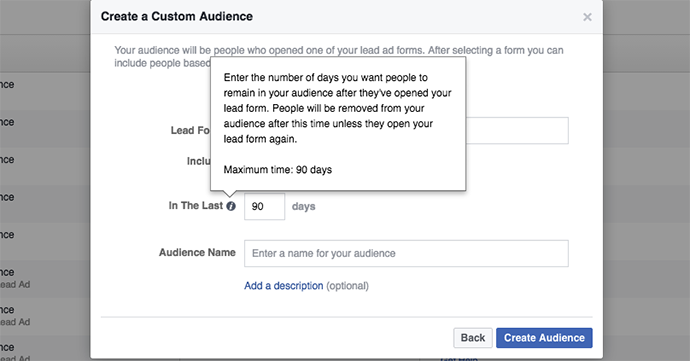Focus the Audience Name input field
Image resolution: width=690 pixels, height=361 pixels.
point(406,253)
